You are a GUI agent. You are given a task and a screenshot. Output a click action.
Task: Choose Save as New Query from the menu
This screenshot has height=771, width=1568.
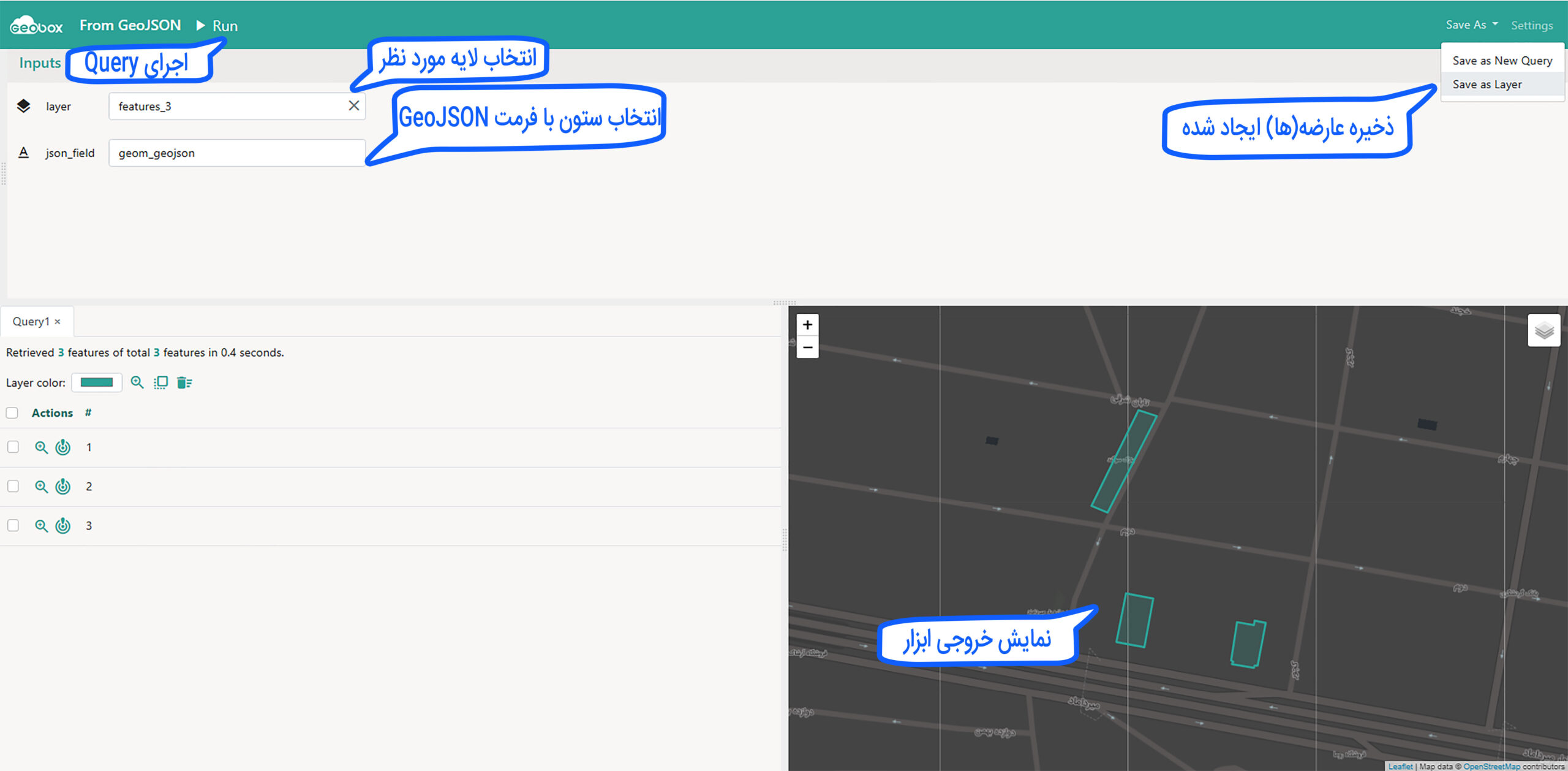point(1502,60)
